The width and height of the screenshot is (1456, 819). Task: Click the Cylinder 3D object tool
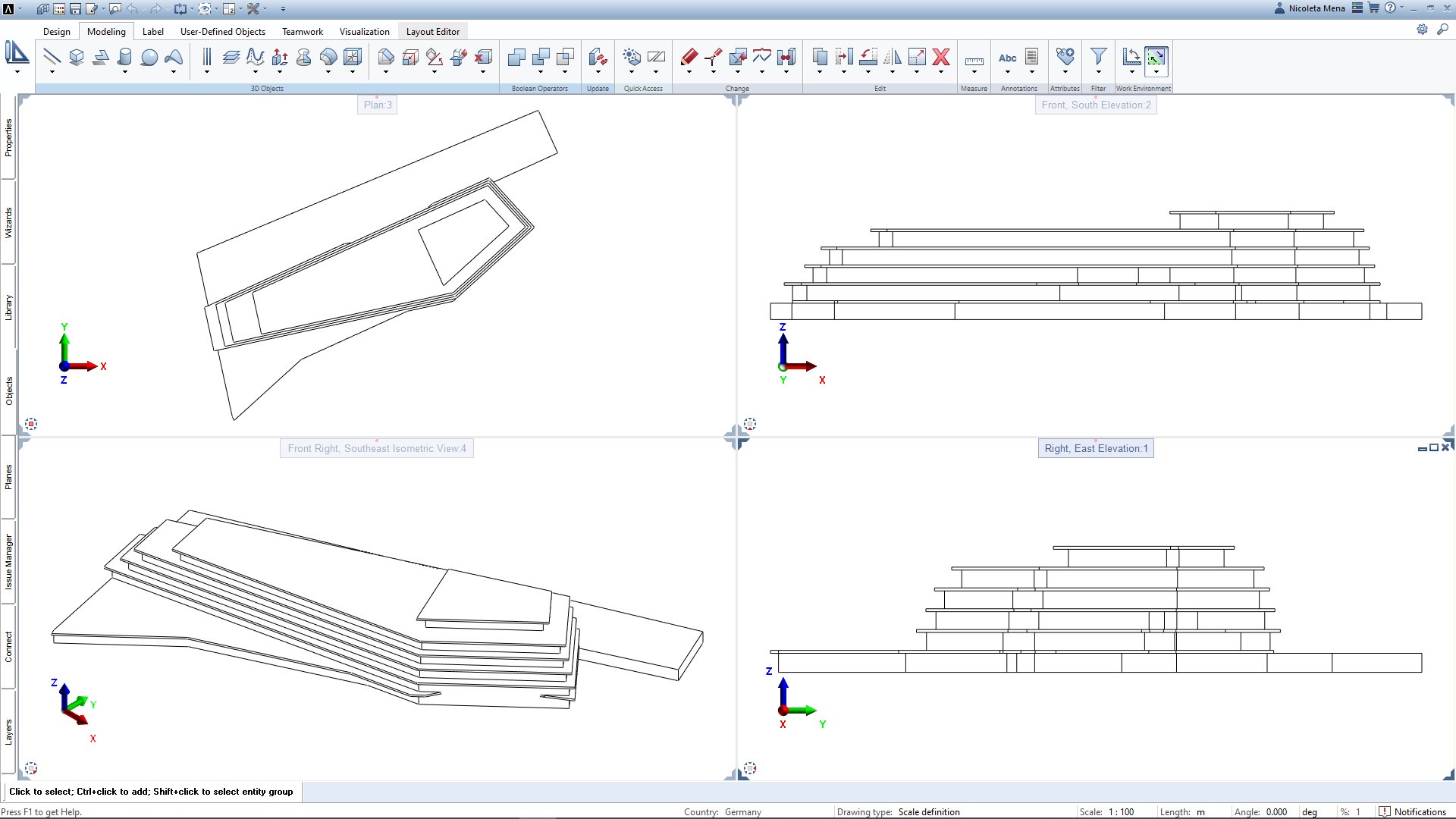click(125, 57)
